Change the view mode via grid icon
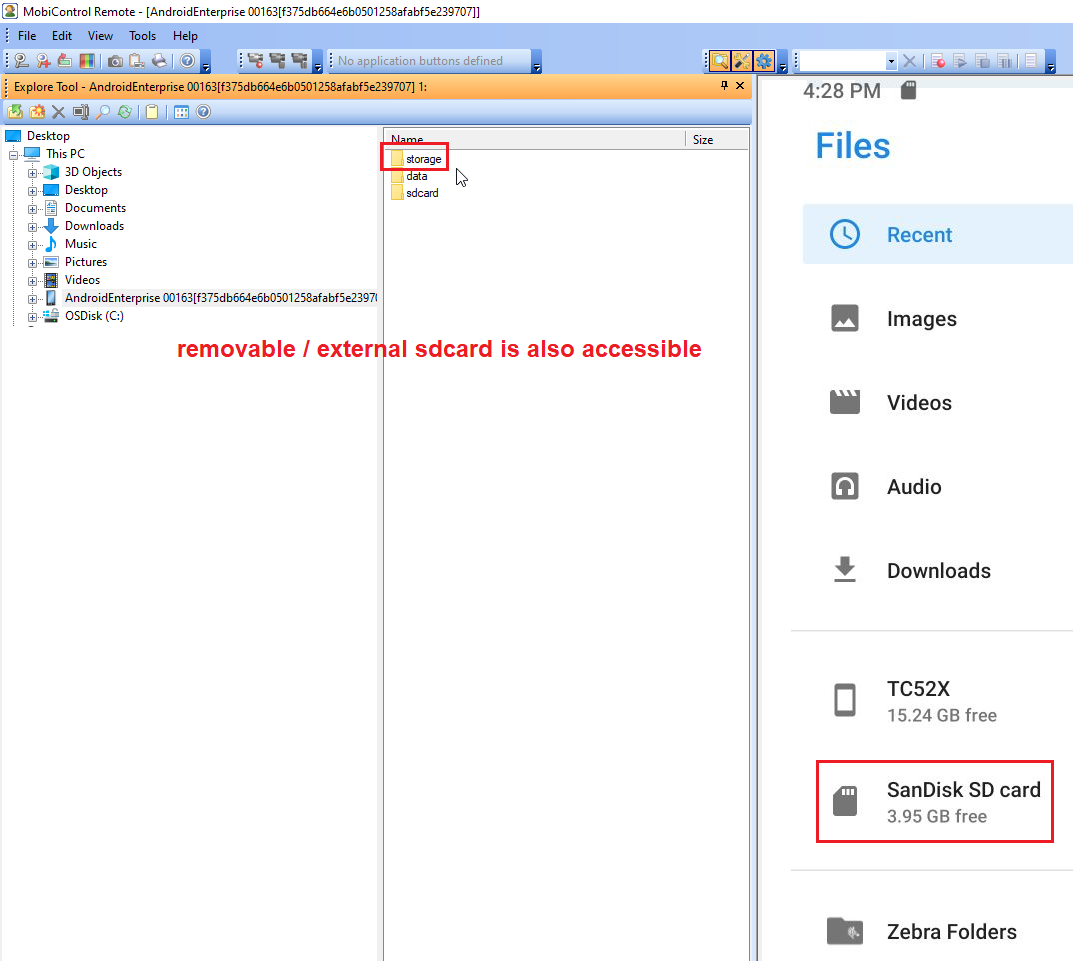 pyautogui.click(x=181, y=112)
